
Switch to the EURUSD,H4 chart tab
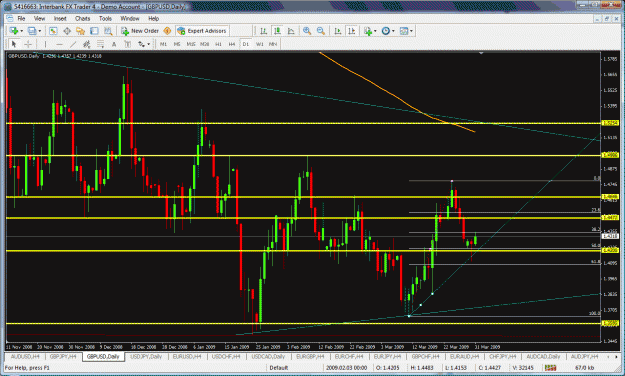pos(187,356)
